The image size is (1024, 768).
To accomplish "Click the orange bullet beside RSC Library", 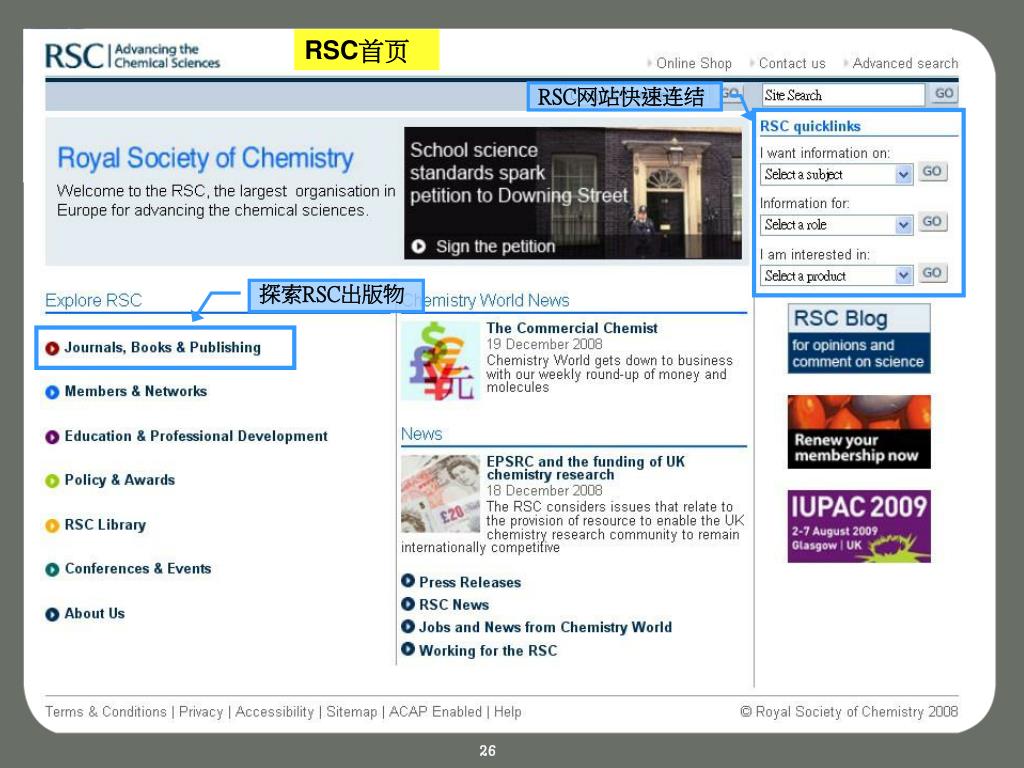I will (x=52, y=525).
